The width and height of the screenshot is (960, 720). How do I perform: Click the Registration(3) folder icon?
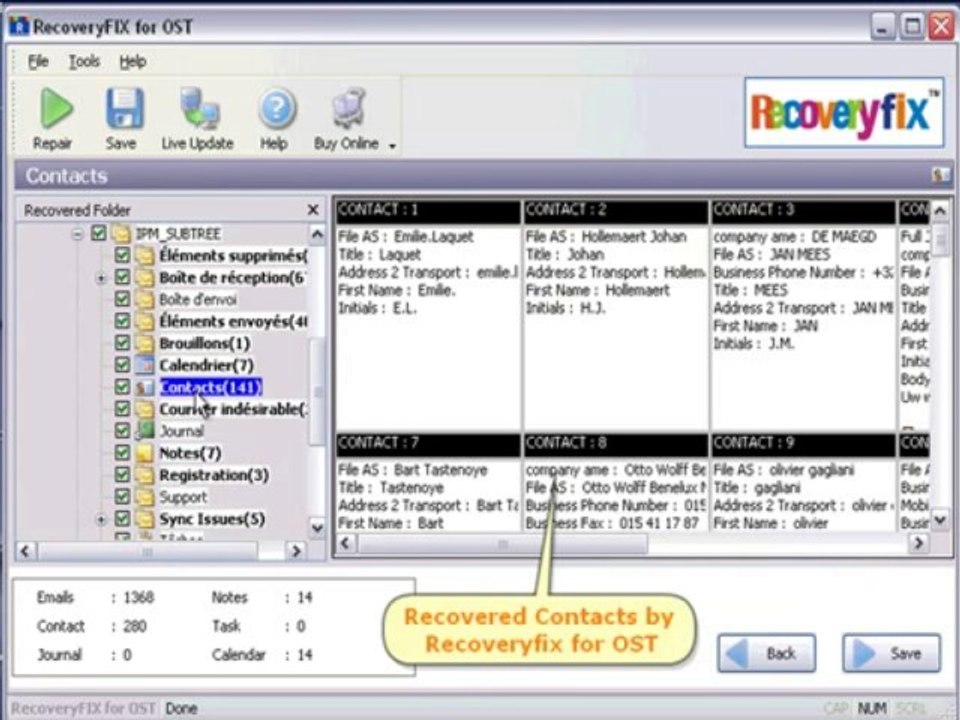(x=144, y=475)
